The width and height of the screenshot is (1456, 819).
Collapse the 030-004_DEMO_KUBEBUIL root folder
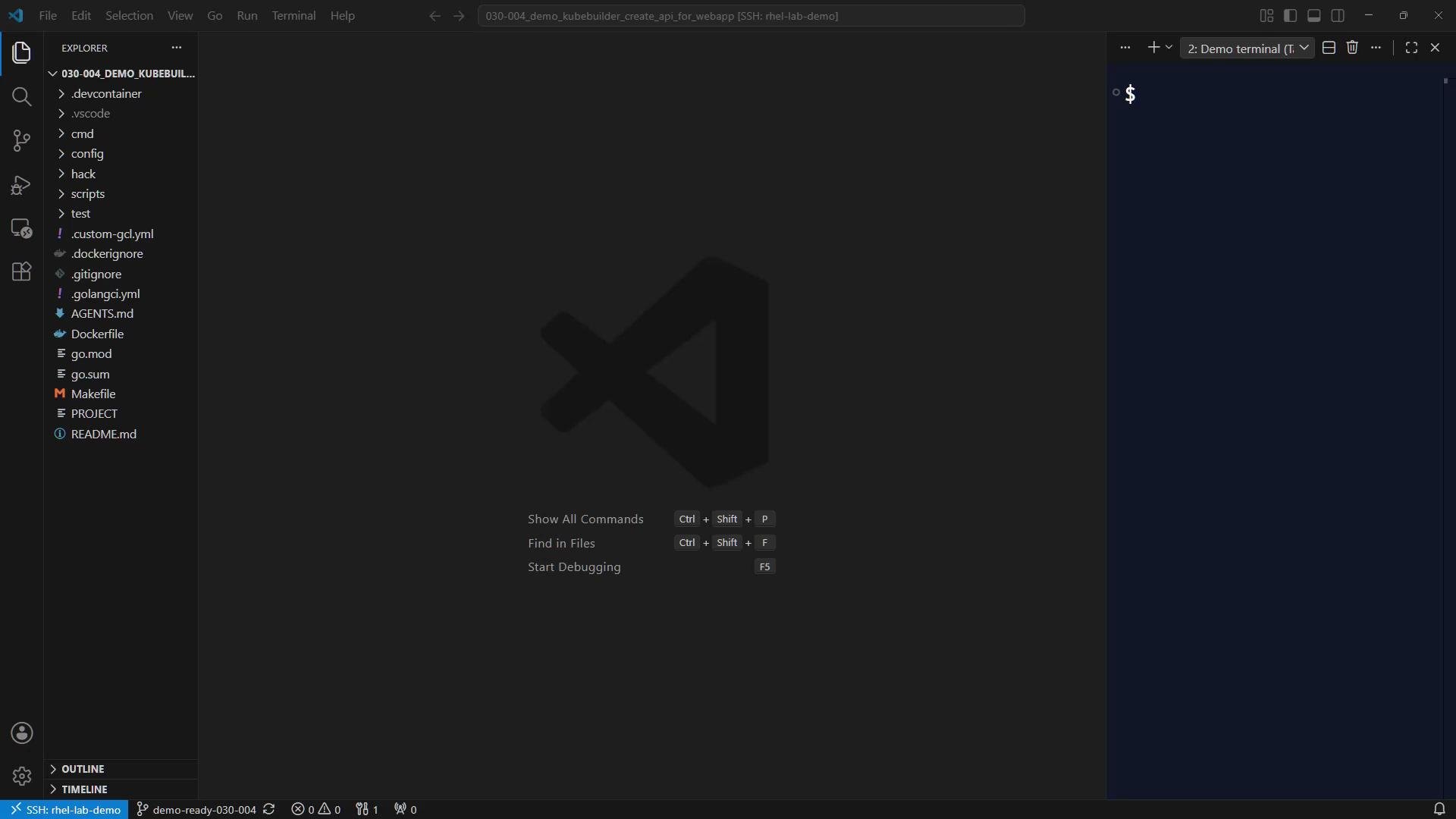click(x=121, y=74)
